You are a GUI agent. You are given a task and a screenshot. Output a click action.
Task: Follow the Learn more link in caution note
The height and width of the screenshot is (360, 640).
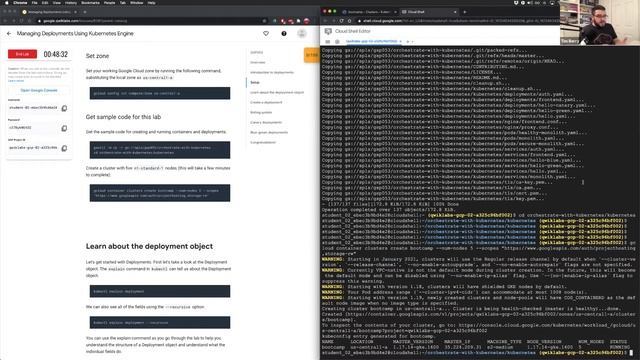click(16, 81)
